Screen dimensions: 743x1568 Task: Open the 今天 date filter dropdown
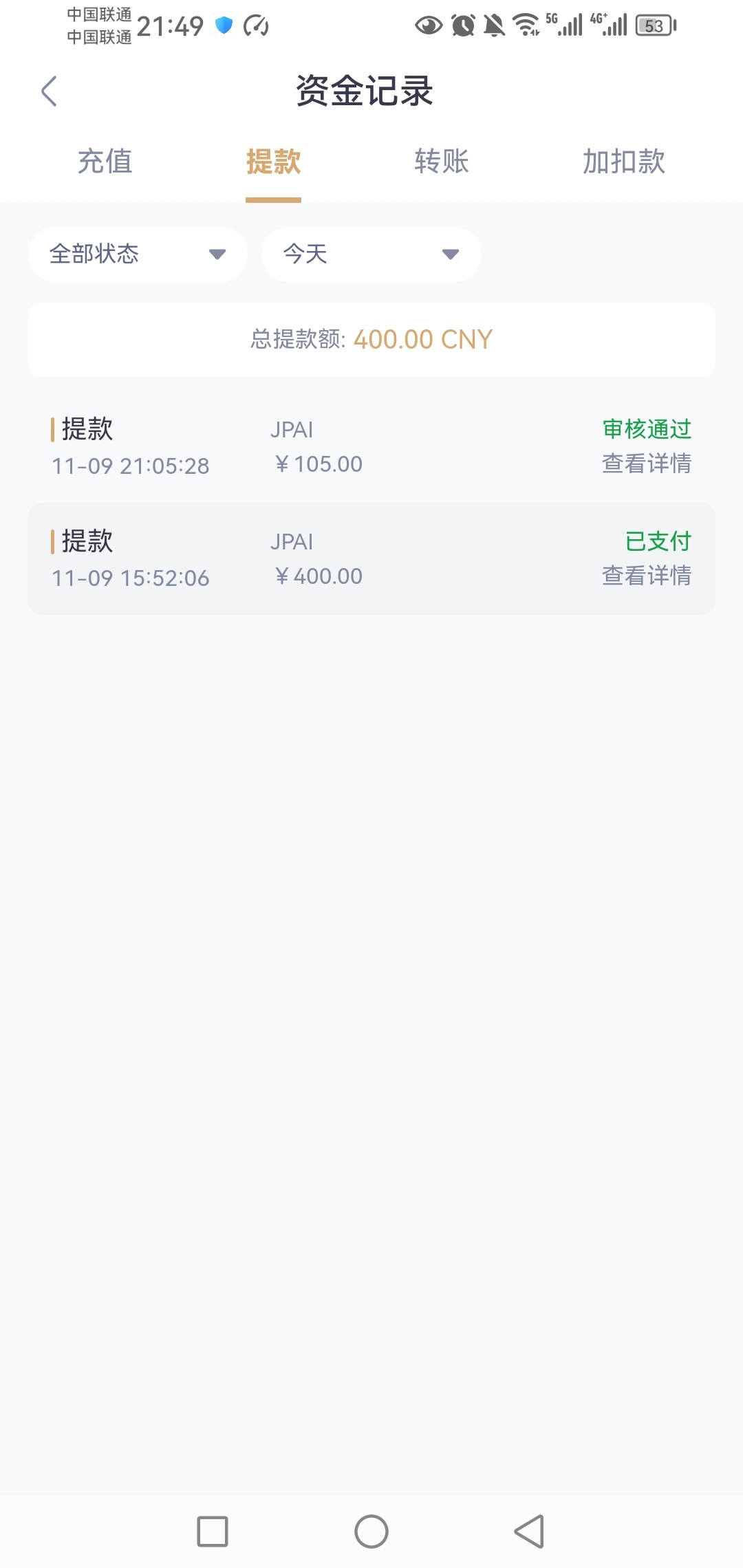click(x=371, y=254)
